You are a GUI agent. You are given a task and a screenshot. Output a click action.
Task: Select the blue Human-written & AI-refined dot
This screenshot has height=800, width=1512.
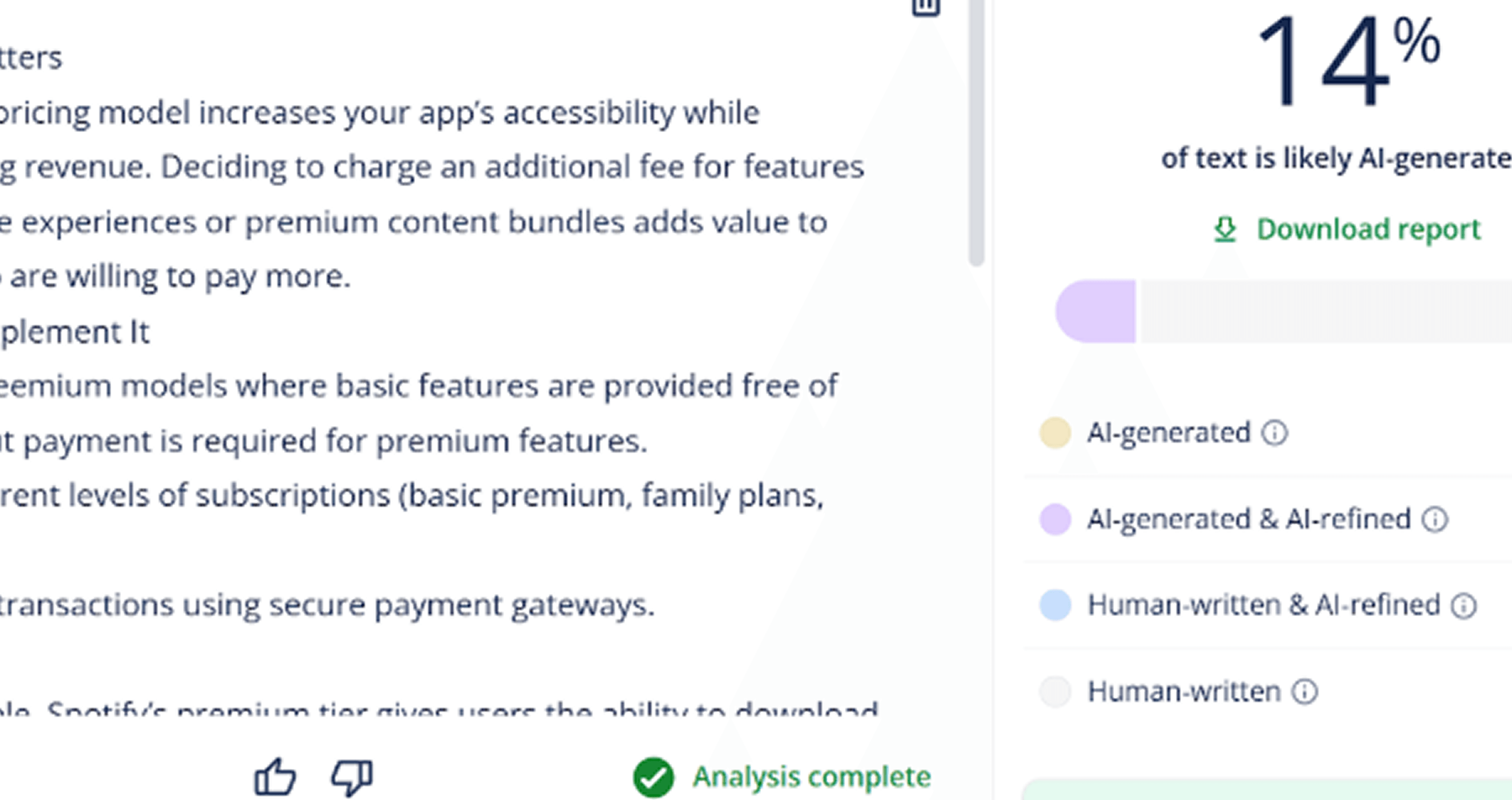point(1055,605)
